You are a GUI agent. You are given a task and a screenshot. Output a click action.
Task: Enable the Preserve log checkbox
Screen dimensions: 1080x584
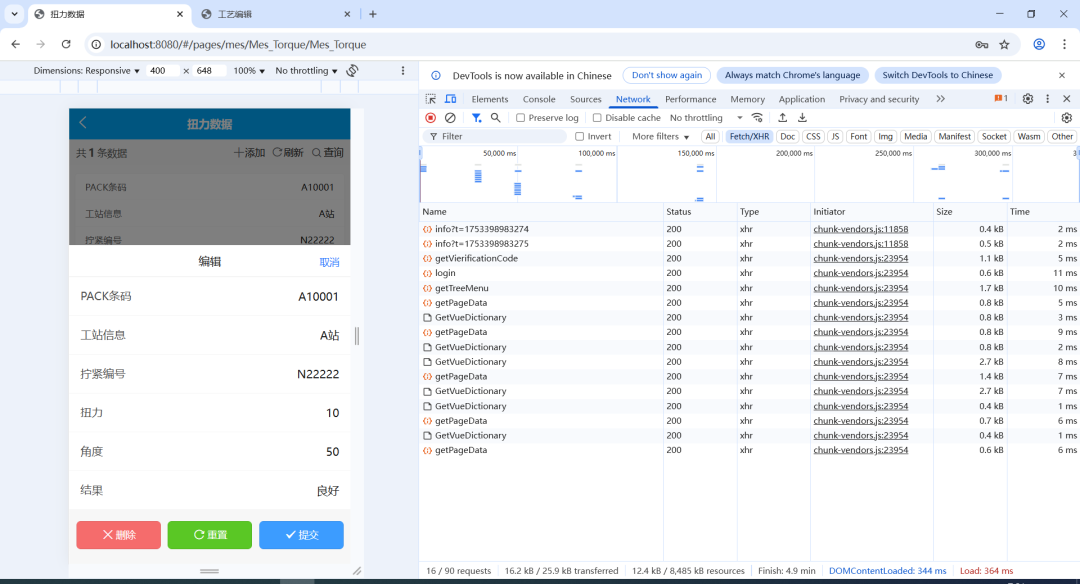521,118
